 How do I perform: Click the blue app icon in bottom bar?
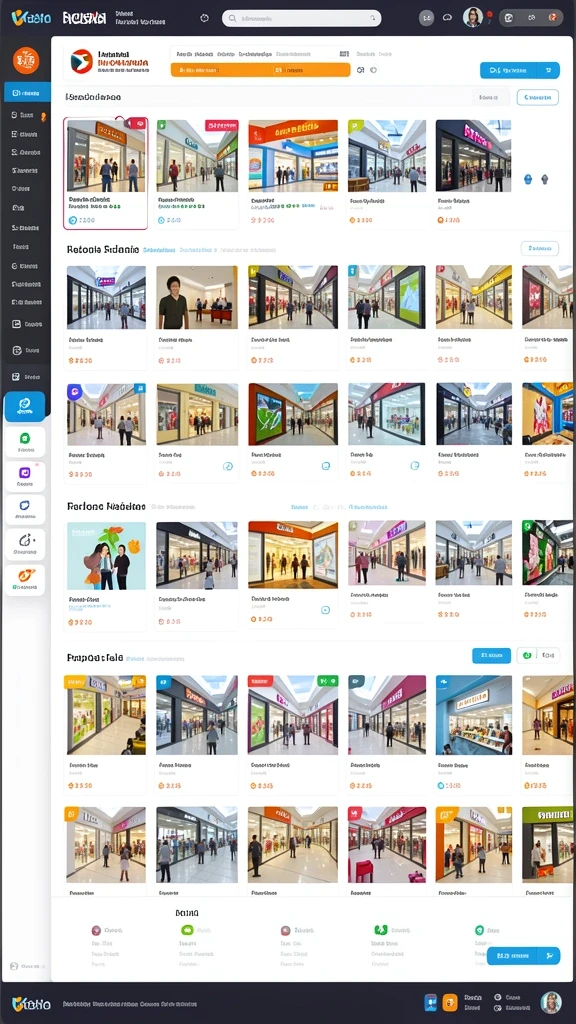pos(430,1002)
